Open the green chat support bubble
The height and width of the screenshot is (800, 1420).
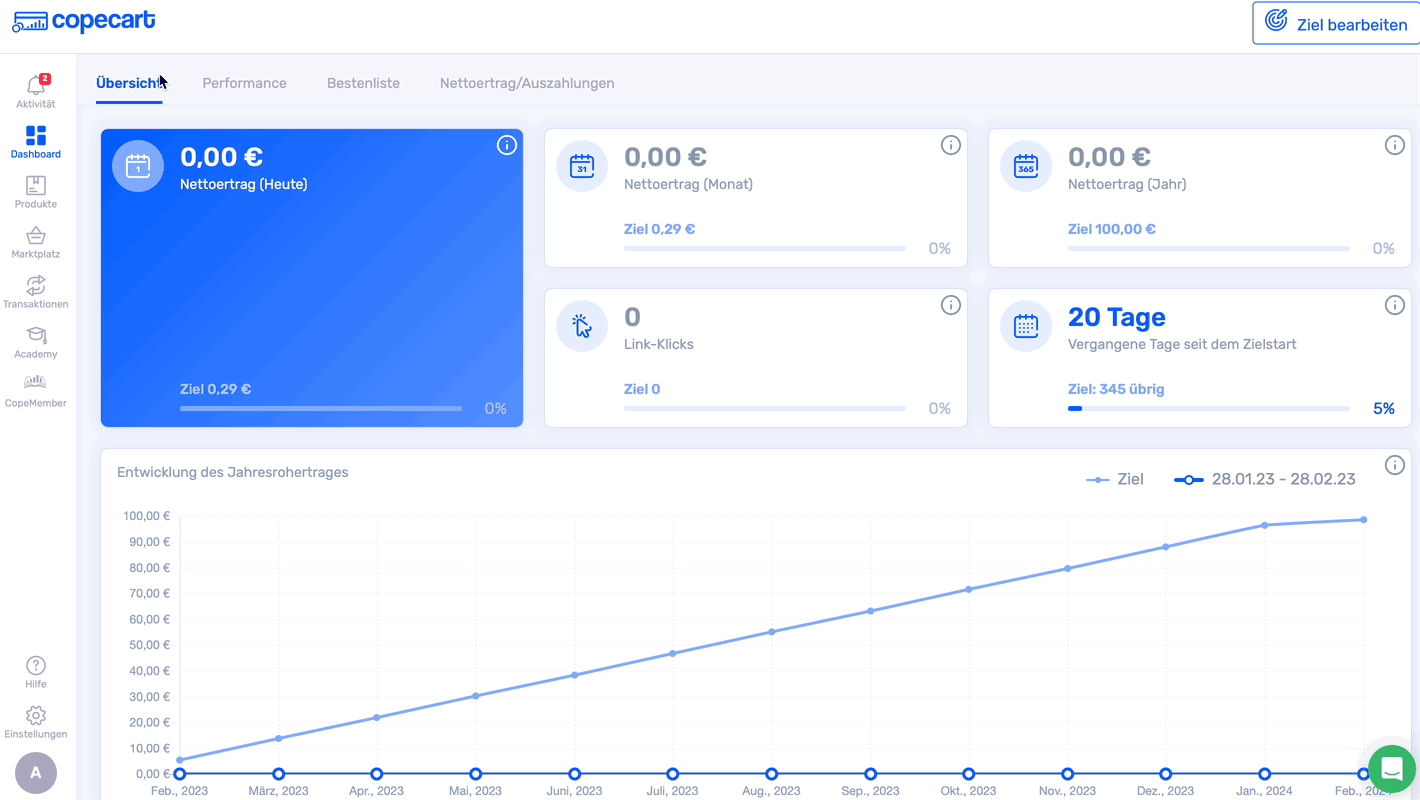[x=1391, y=769]
